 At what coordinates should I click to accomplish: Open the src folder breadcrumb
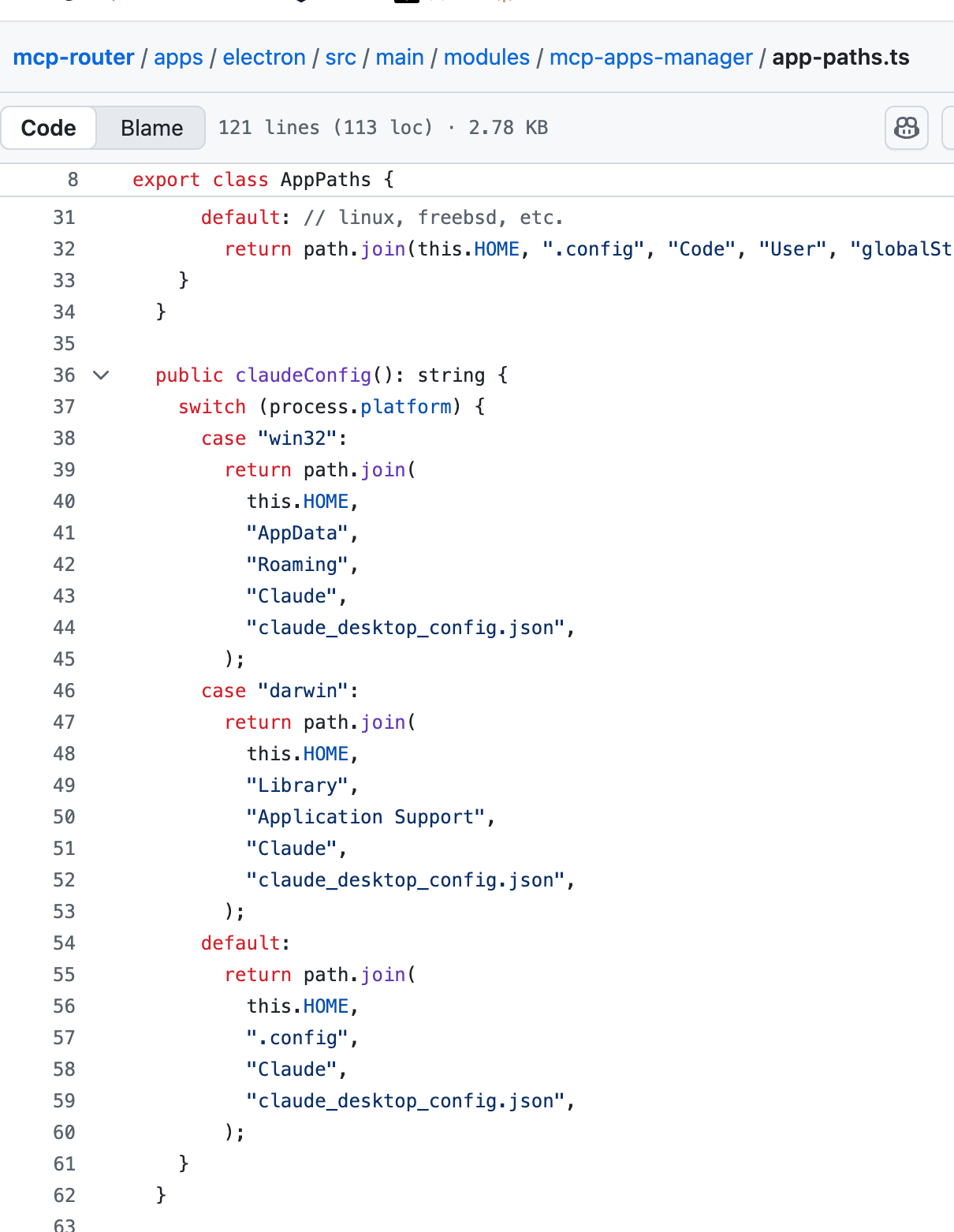pyautogui.click(x=341, y=58)
